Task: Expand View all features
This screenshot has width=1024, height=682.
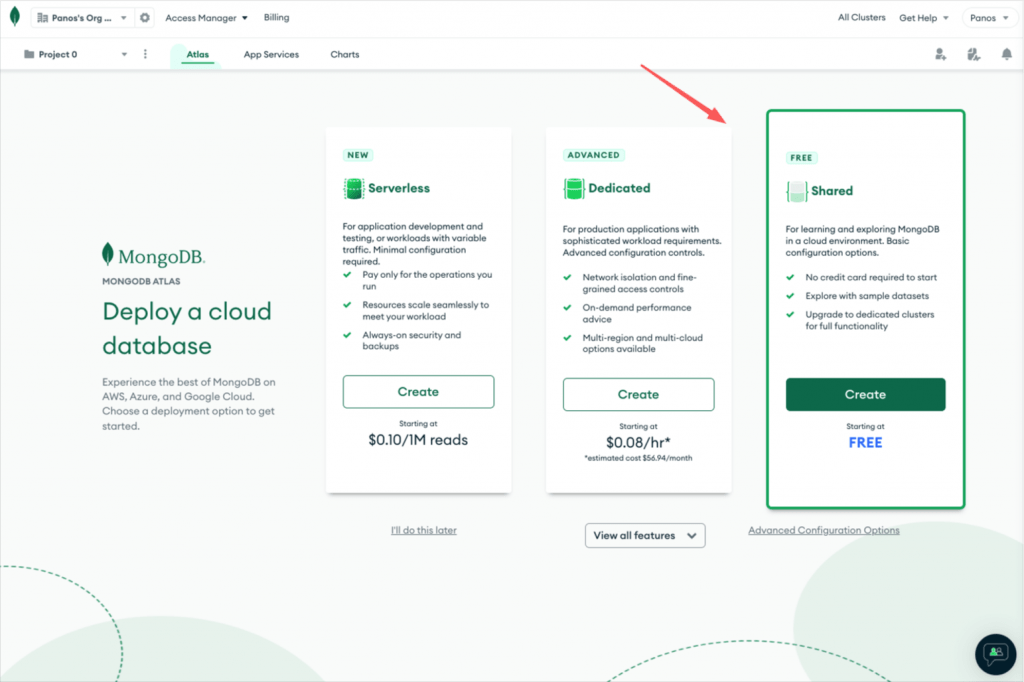Action: [x=645, y=536]
